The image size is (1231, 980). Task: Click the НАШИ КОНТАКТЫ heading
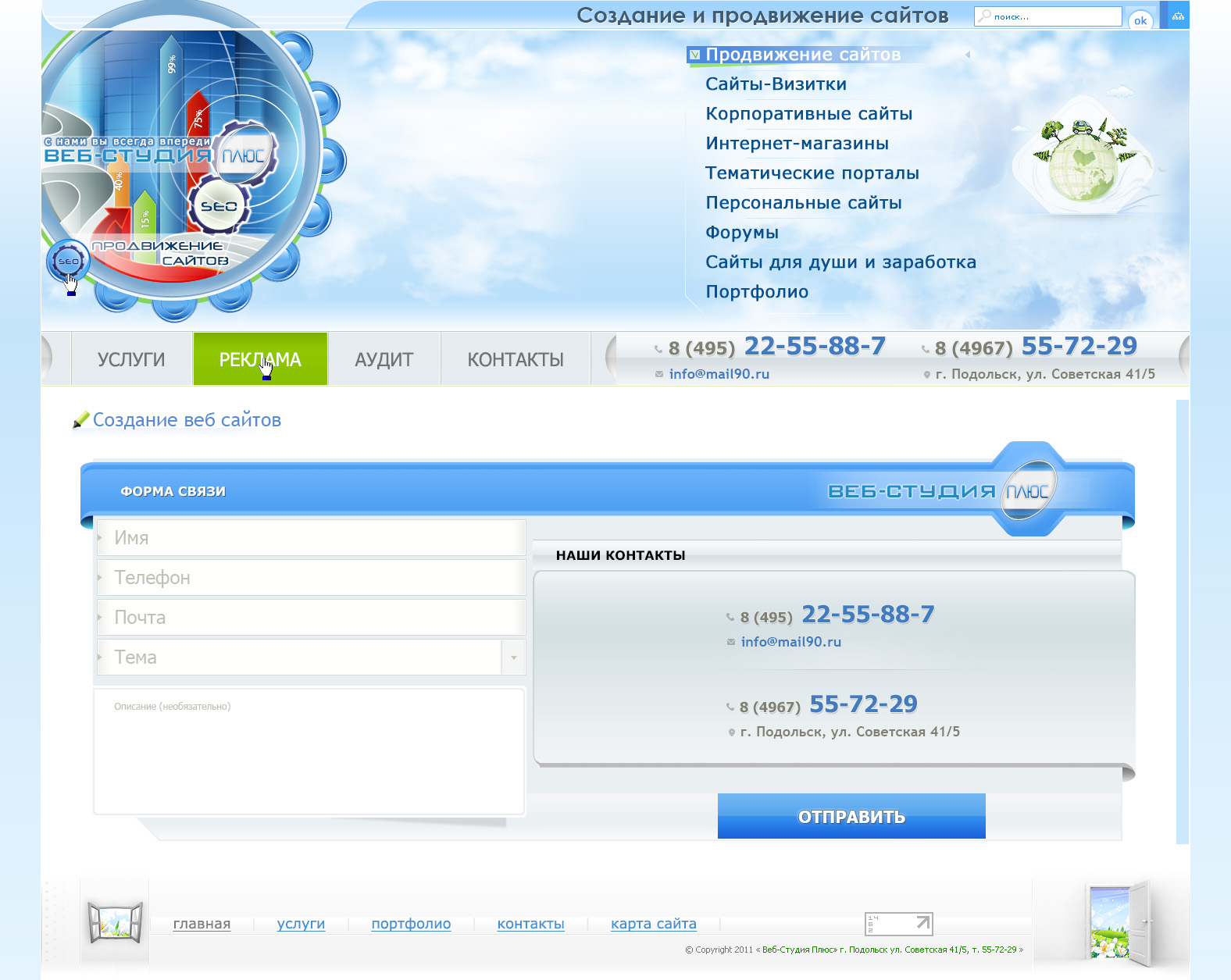[x=620, y=555]
